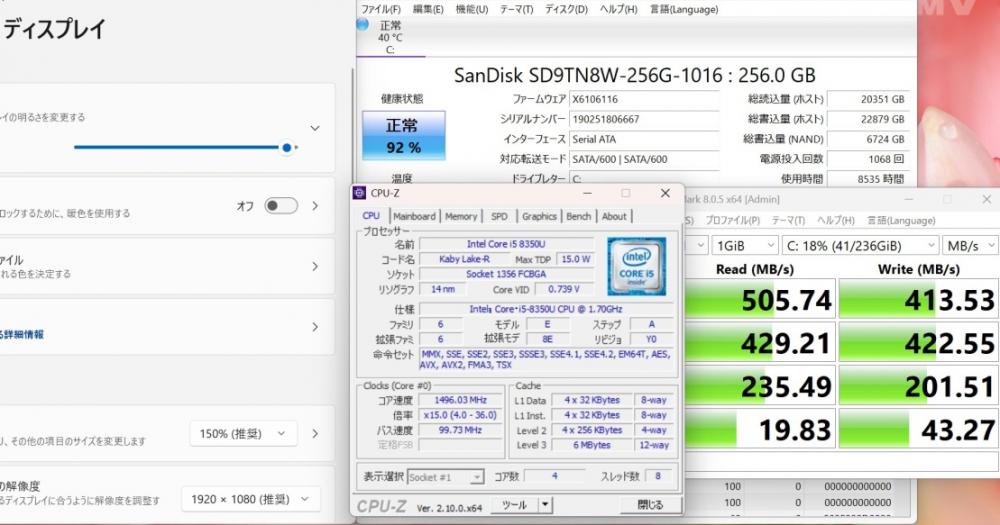The image size is (1000, 525).
Task: Switch to the Bench tab in CPU-Z
Action: point(579,216)
